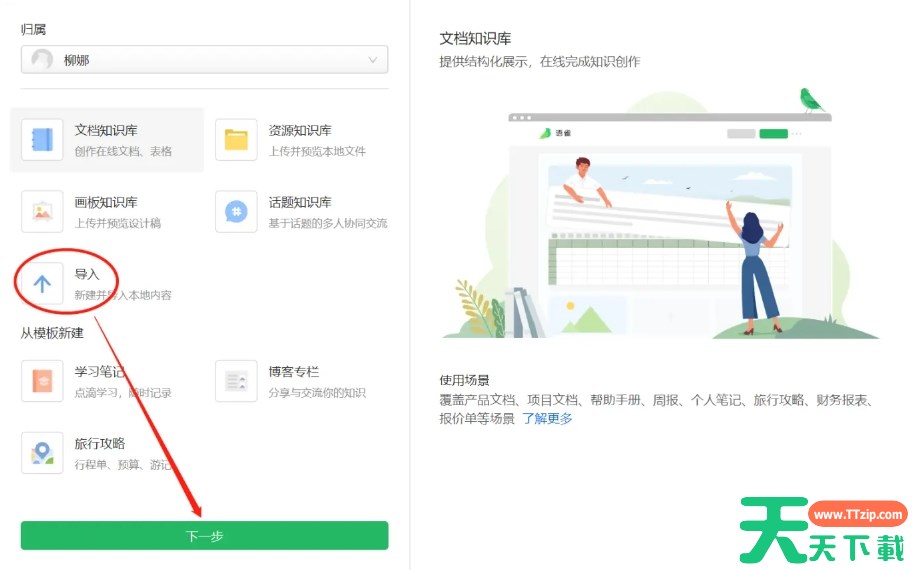Click the green 下一步 button
This screenshot has height=570, width=912.
(204, 536)
